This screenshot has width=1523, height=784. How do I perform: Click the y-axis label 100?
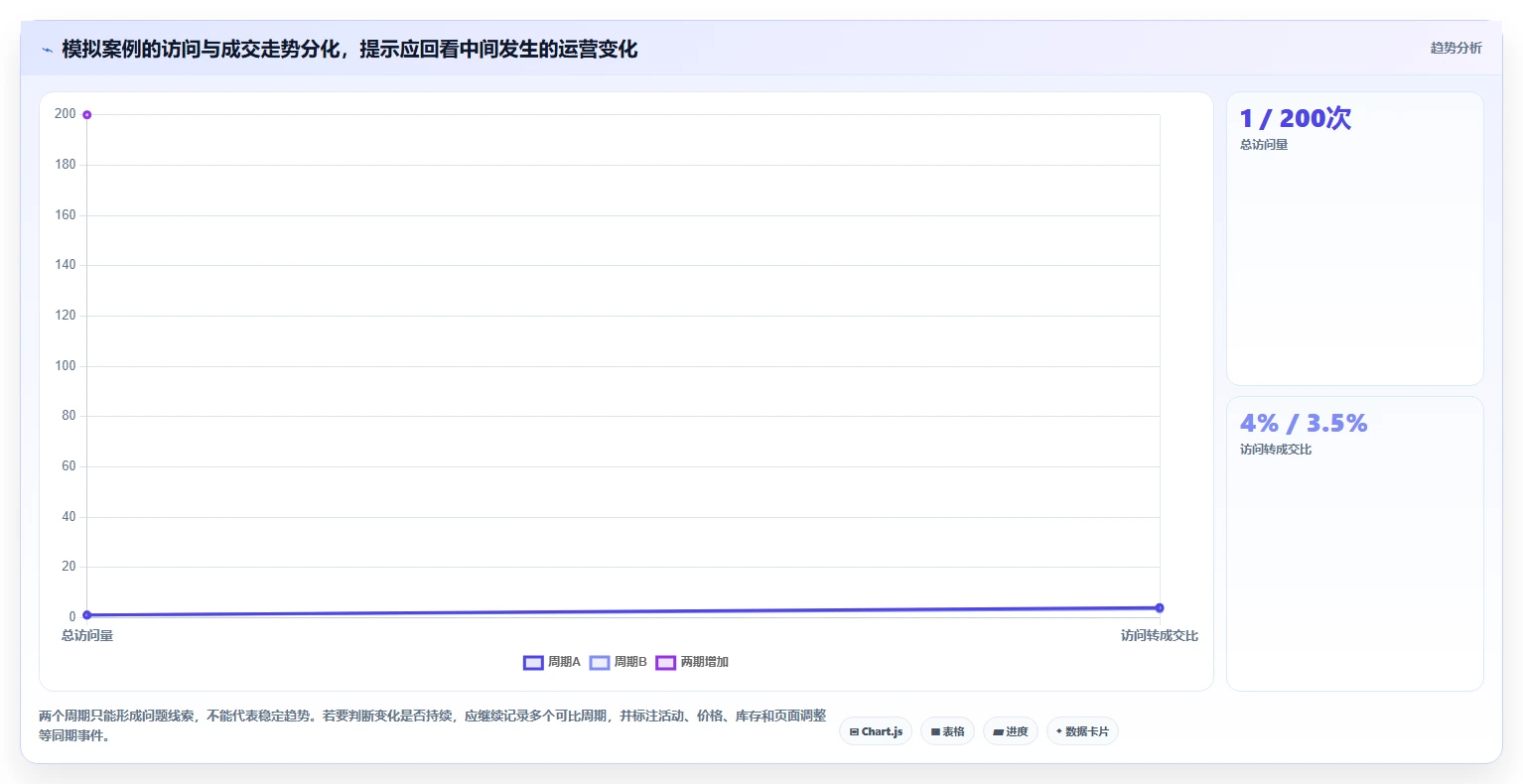coord(66,366)
